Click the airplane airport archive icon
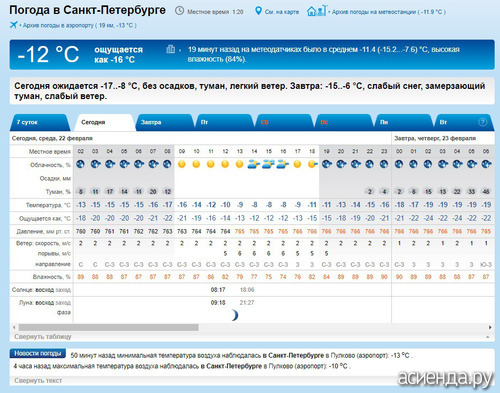Viewport: 500px width, 393px height. [x=14, y=25]
